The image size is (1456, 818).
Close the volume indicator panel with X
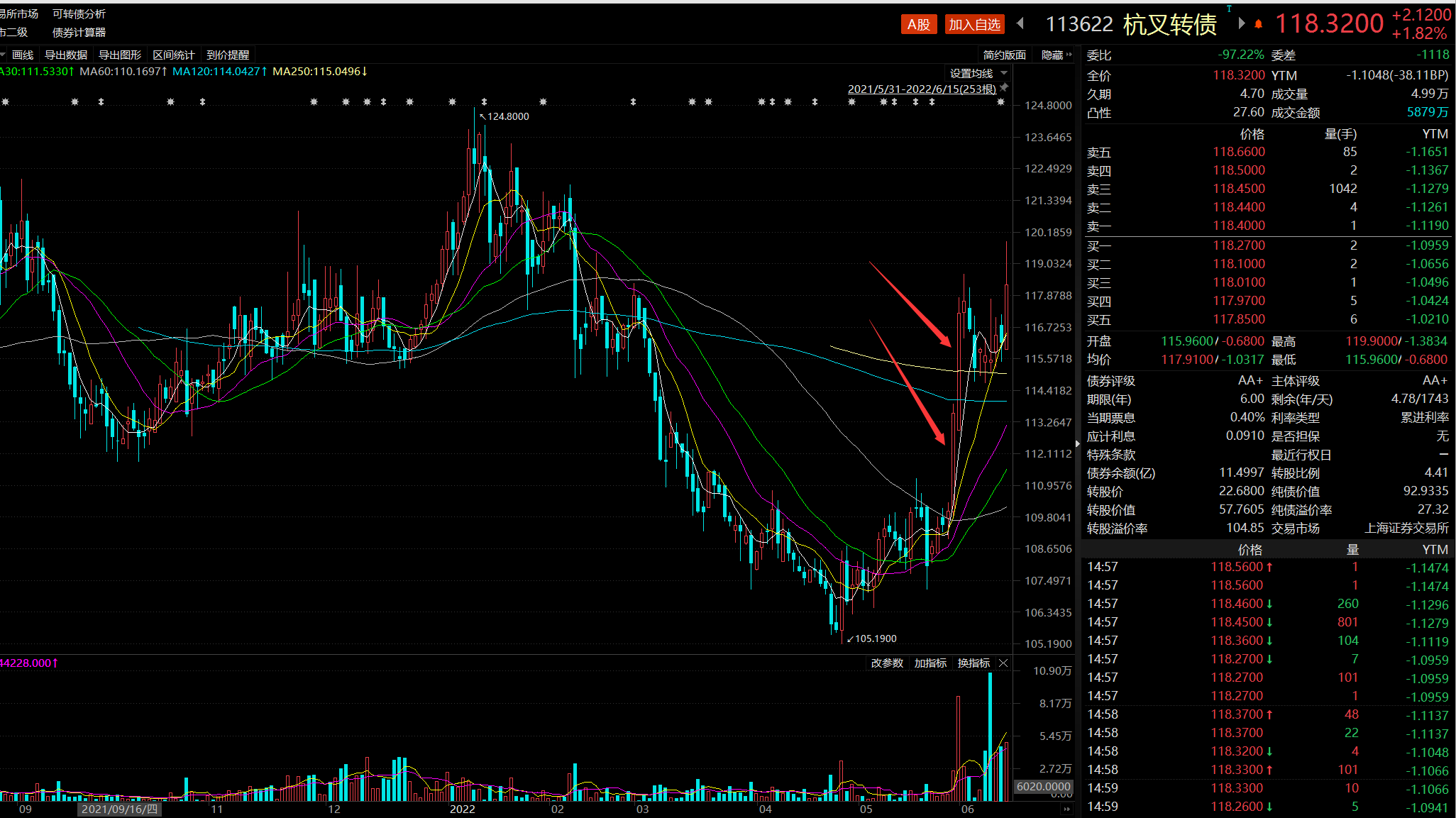[x=1003, y=663]
